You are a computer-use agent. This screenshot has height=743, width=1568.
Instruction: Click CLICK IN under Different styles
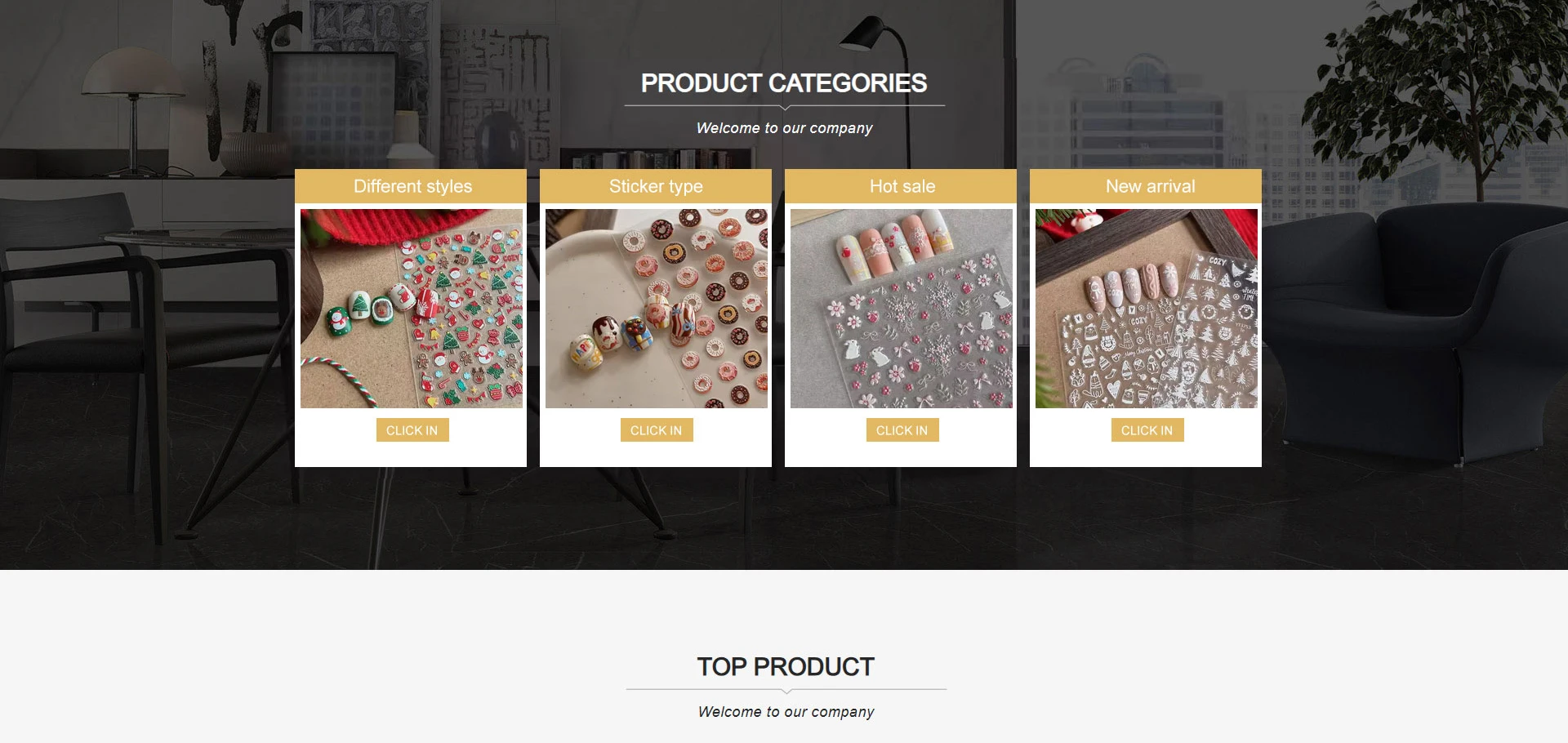[x=412, y=430]
